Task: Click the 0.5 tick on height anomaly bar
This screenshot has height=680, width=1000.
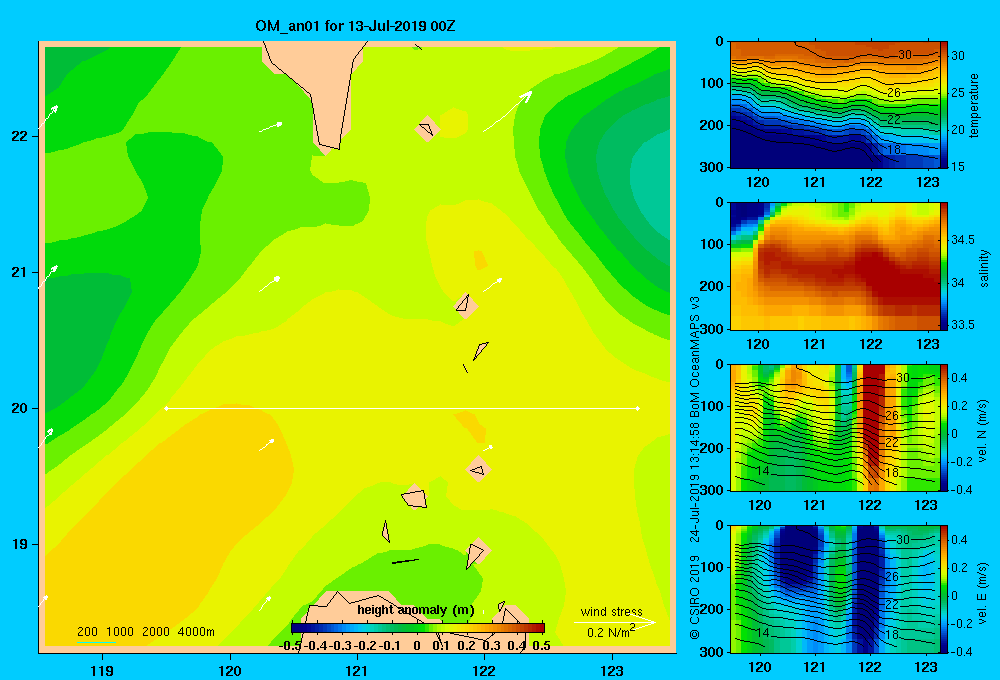Action: pos(541,646)
